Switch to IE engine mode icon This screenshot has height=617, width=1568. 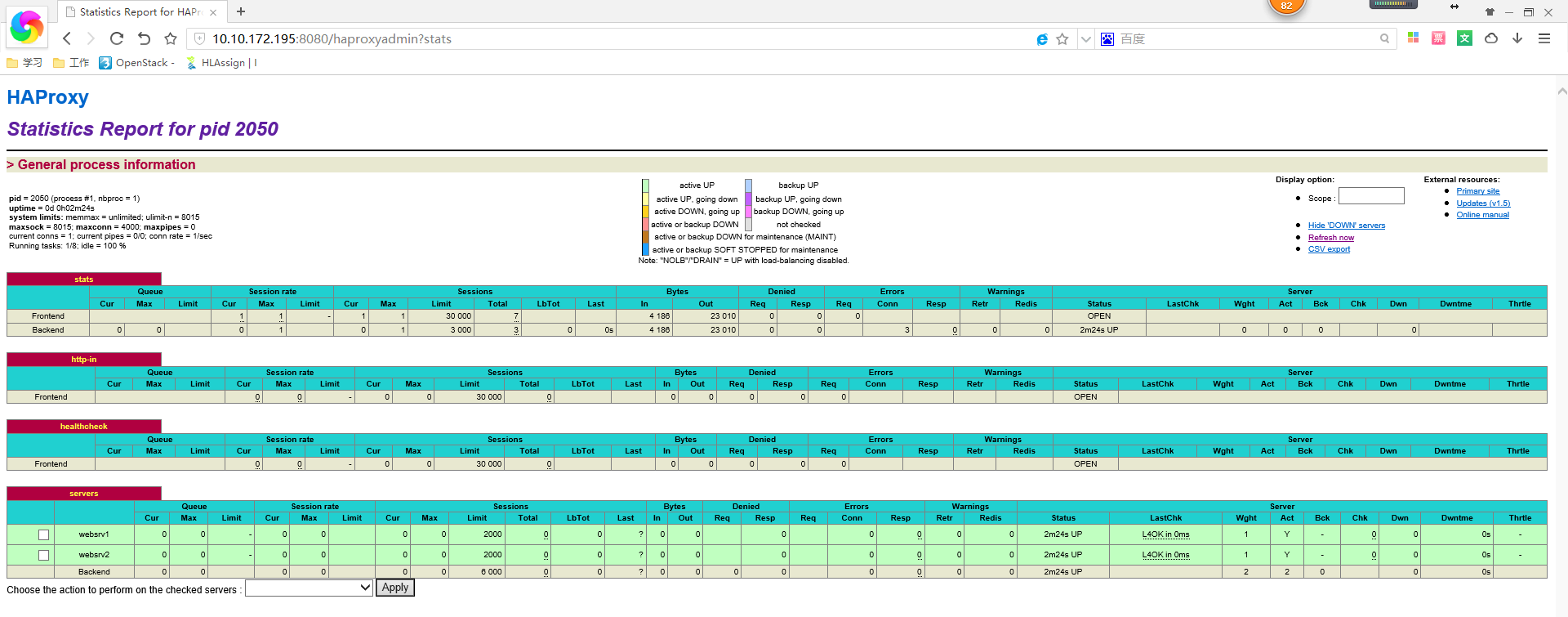(1042, 39)
